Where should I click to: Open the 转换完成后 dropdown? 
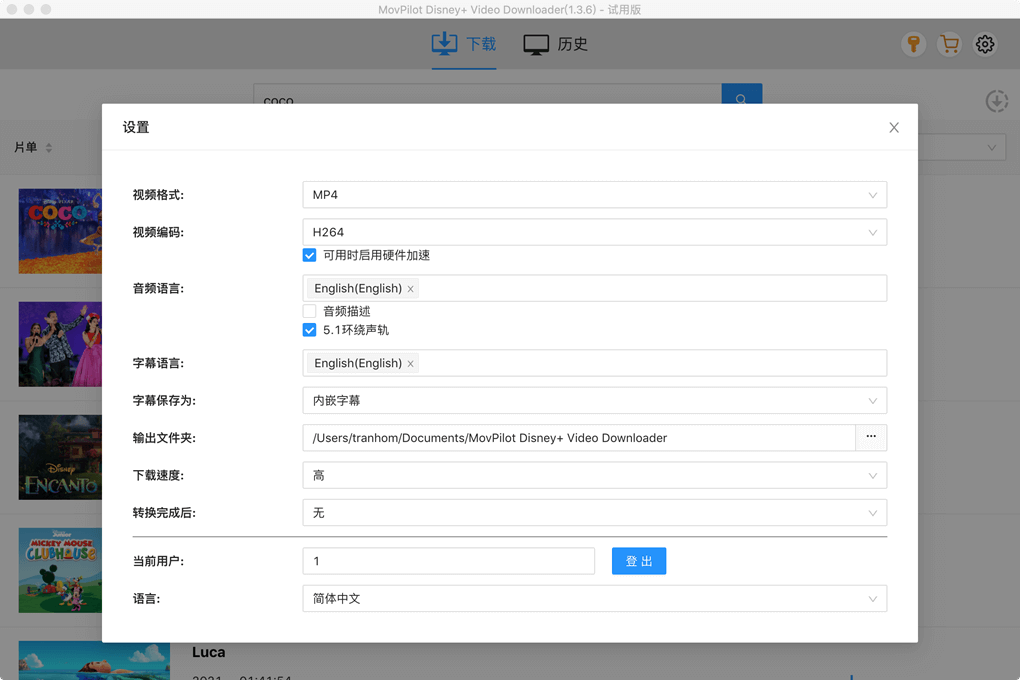point(595,513)
